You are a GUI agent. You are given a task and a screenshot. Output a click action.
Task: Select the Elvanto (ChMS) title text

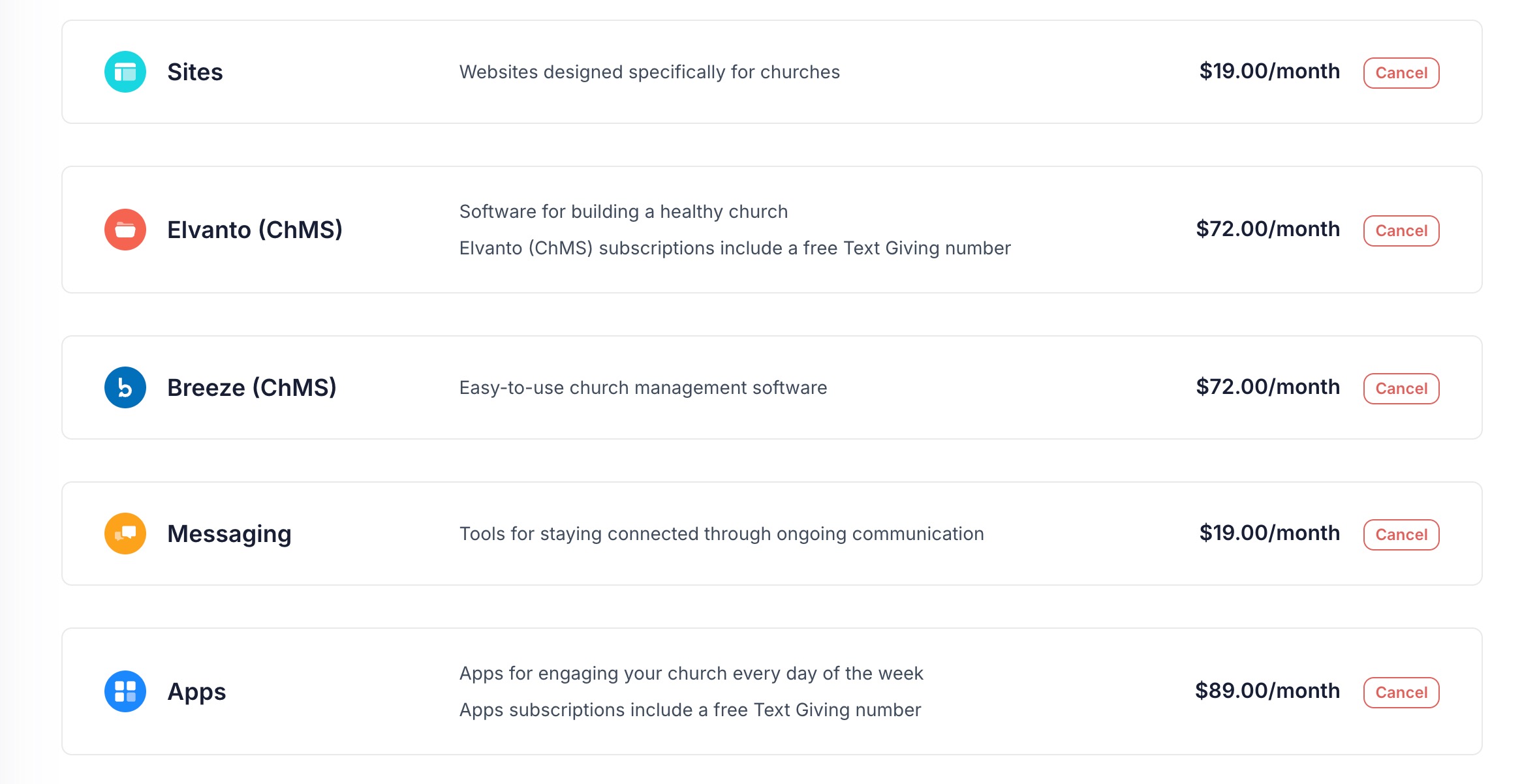(255, 230)
